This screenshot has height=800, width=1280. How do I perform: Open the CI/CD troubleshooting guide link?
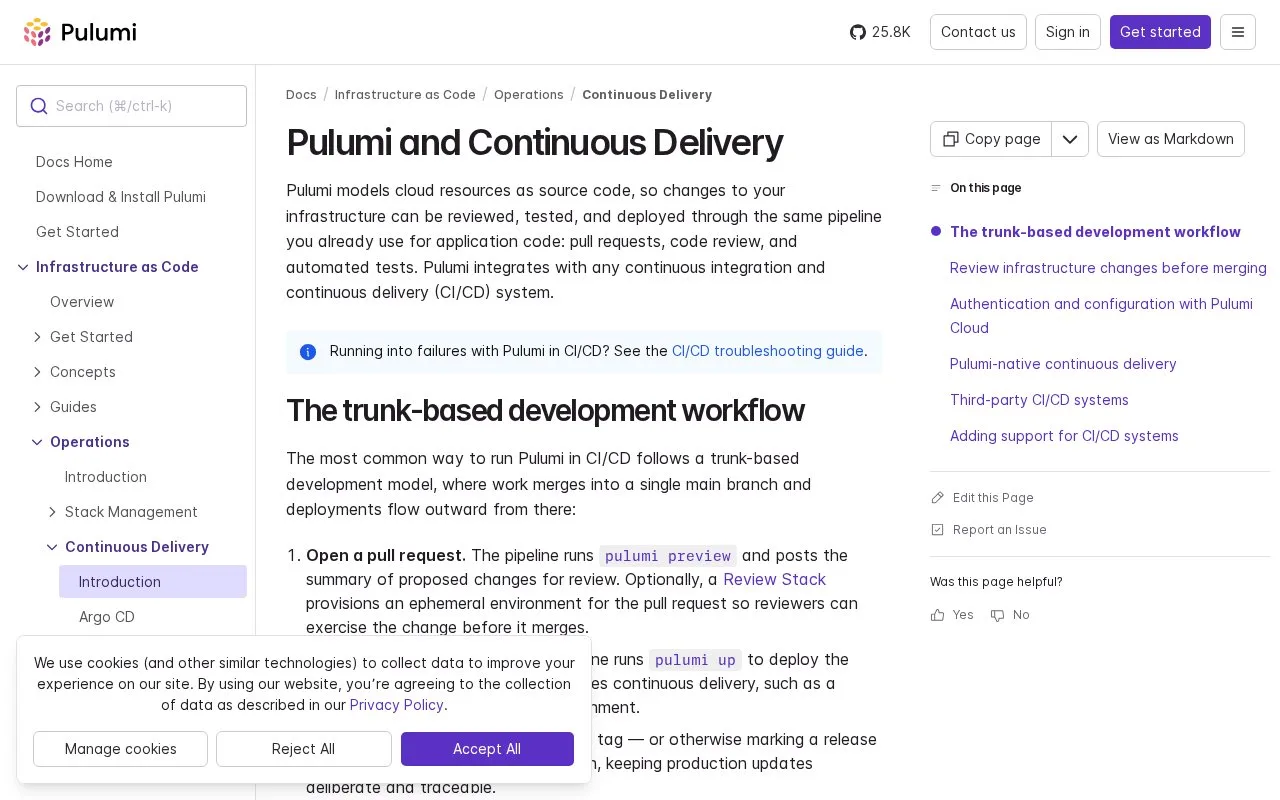768,351
